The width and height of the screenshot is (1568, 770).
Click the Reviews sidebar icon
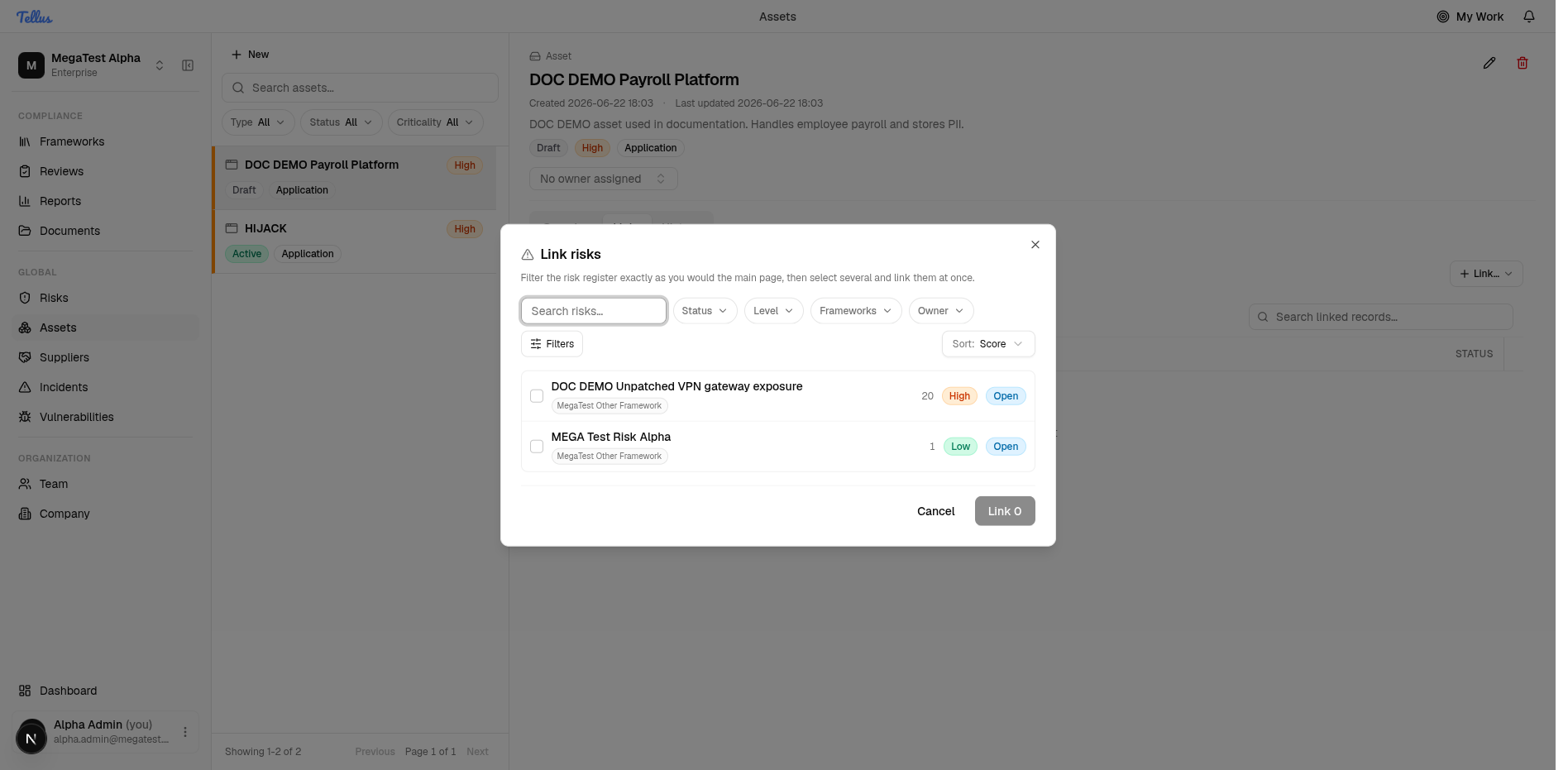coord(25,171)
